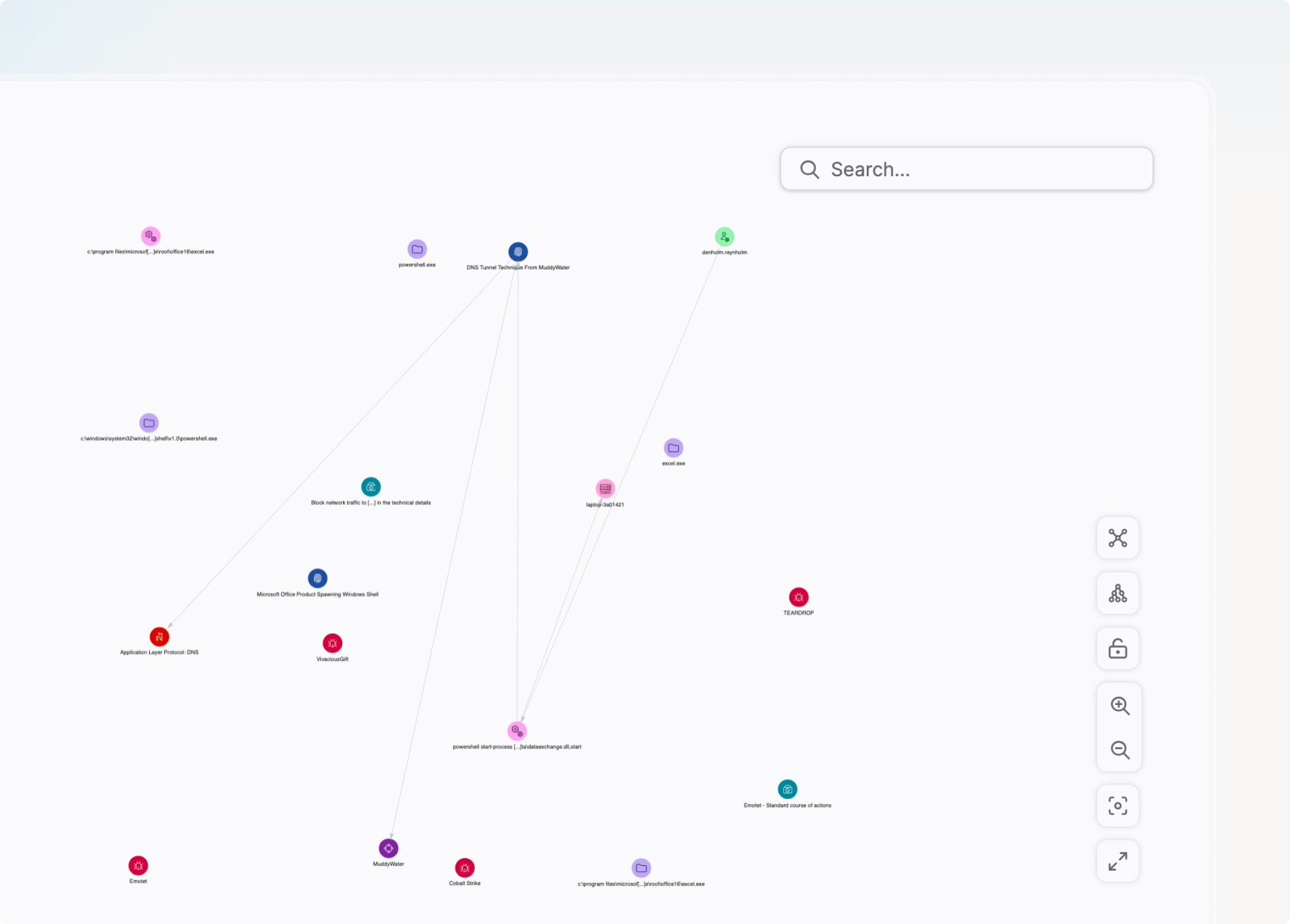
Task: Select the powershell start-process command node
Action: coord(517,731)
